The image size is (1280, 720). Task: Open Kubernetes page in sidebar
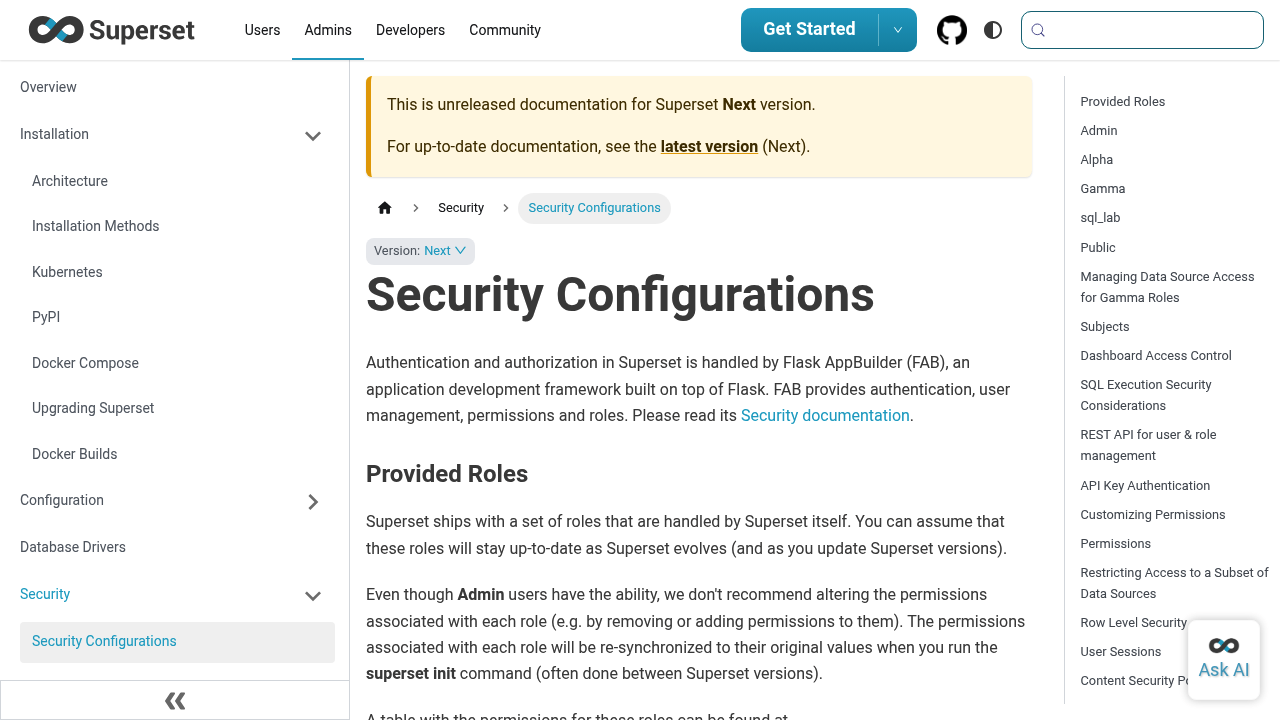pyautogui.click(x=67, y=272)
